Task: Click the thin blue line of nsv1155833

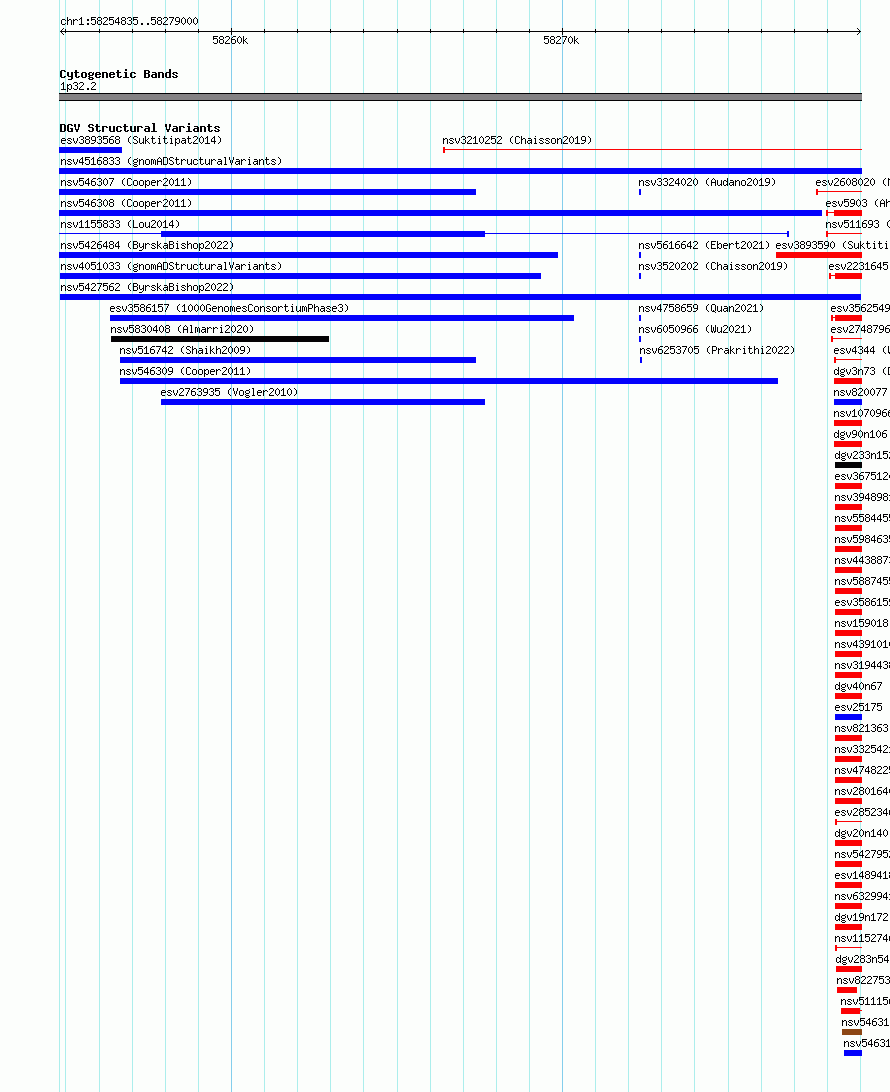Action: 637,234
